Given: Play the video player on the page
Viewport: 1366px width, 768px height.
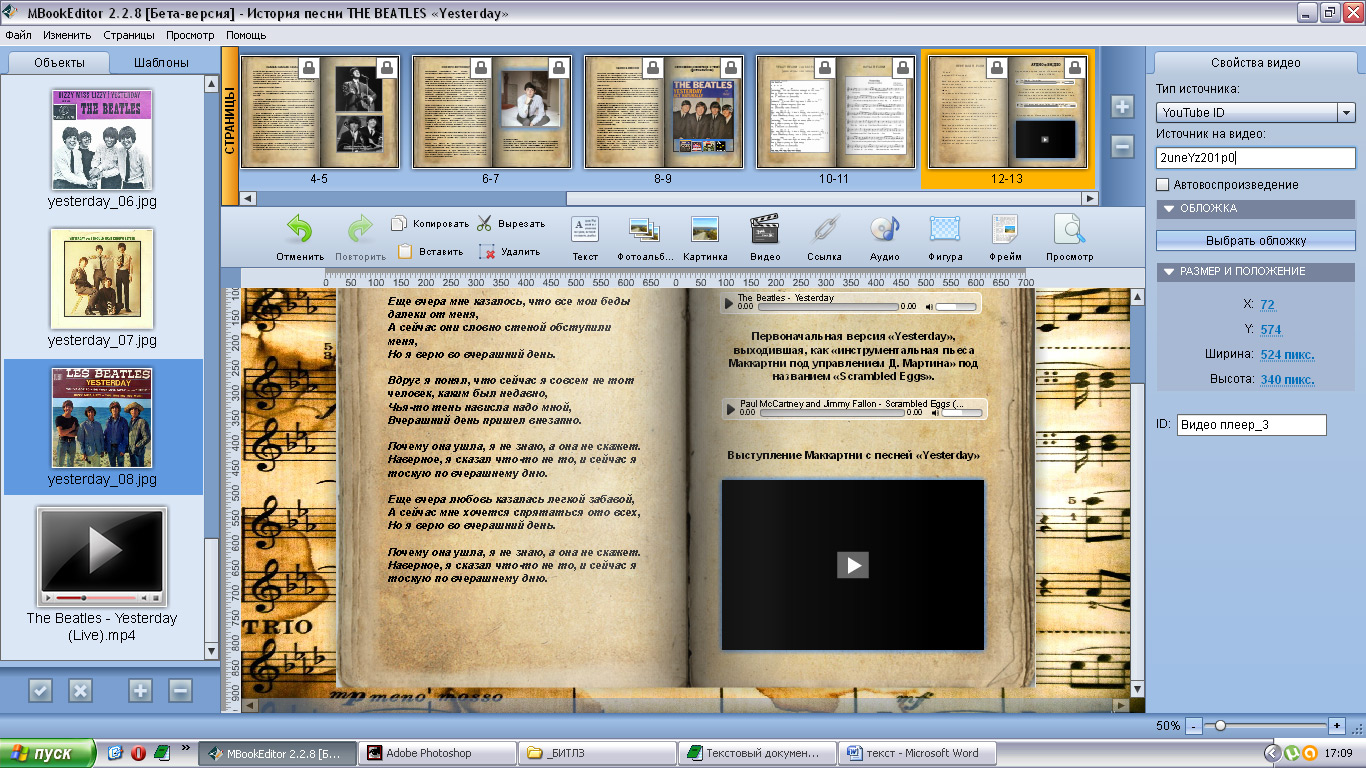Looking at the screenshot, I should [x=852, y=565].
